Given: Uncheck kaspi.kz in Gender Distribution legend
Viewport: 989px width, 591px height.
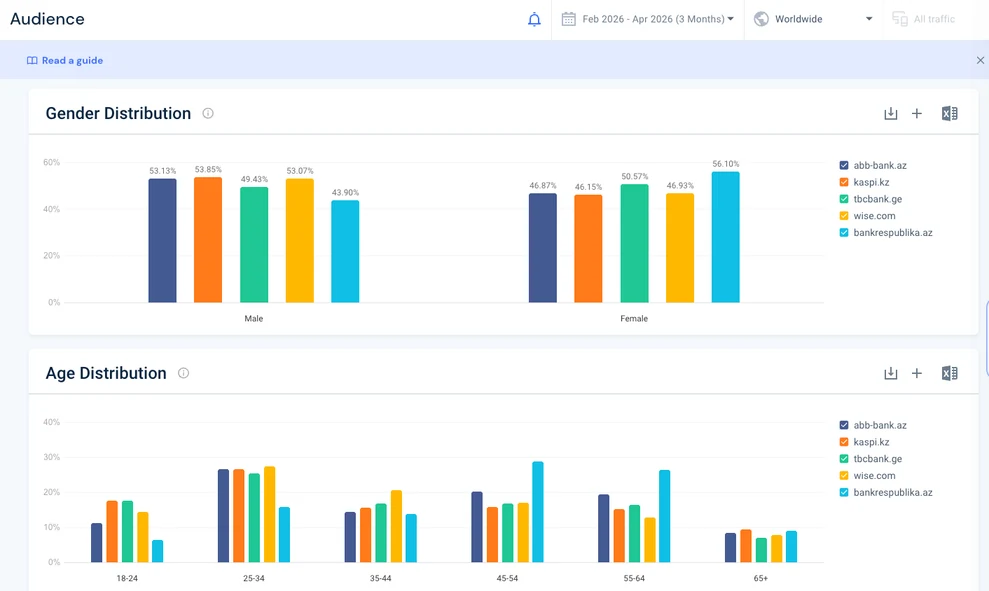Looking at the screenshot, I should 844,182.
